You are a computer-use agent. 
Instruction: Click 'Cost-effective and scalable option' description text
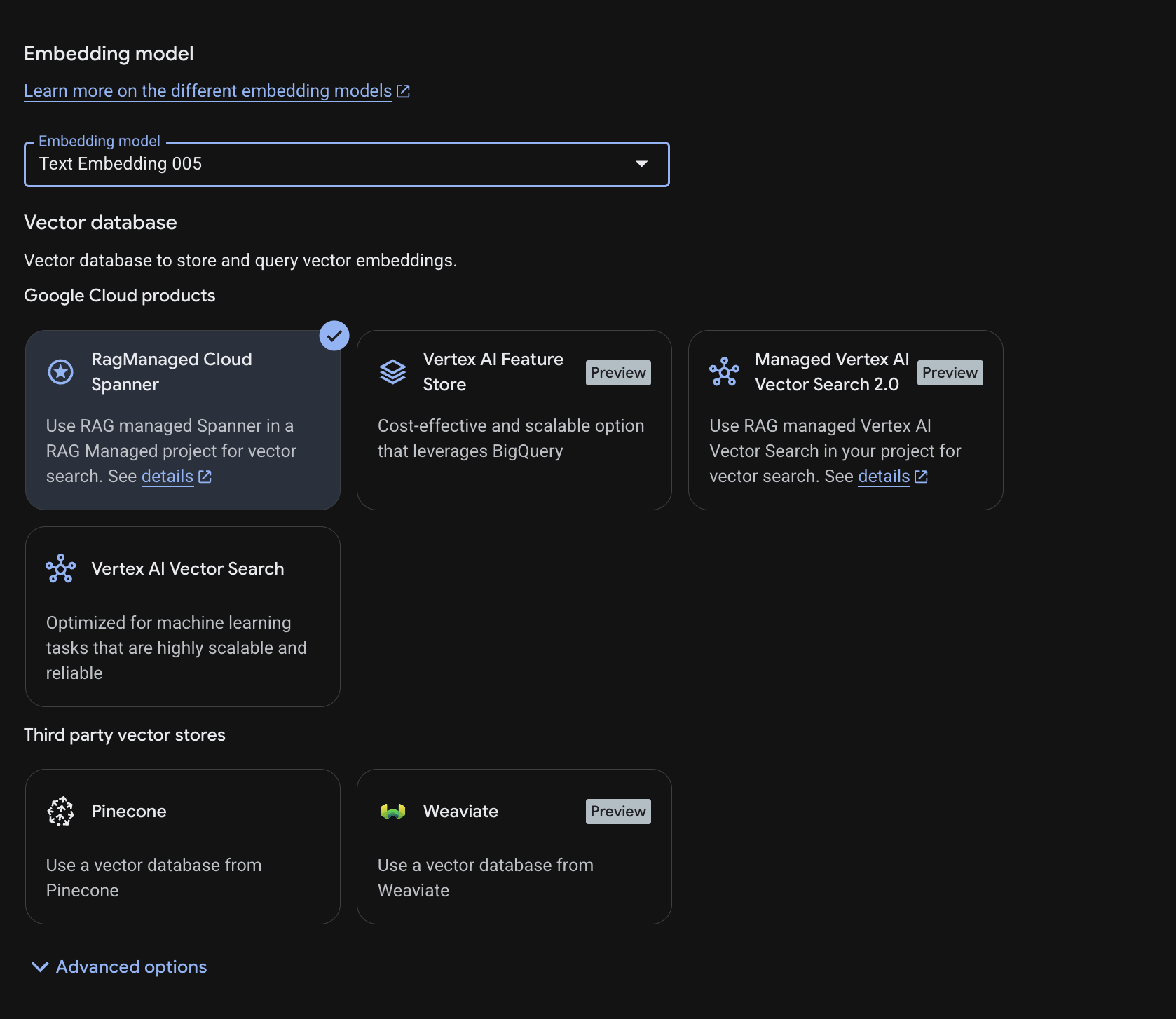pos(511,439)
